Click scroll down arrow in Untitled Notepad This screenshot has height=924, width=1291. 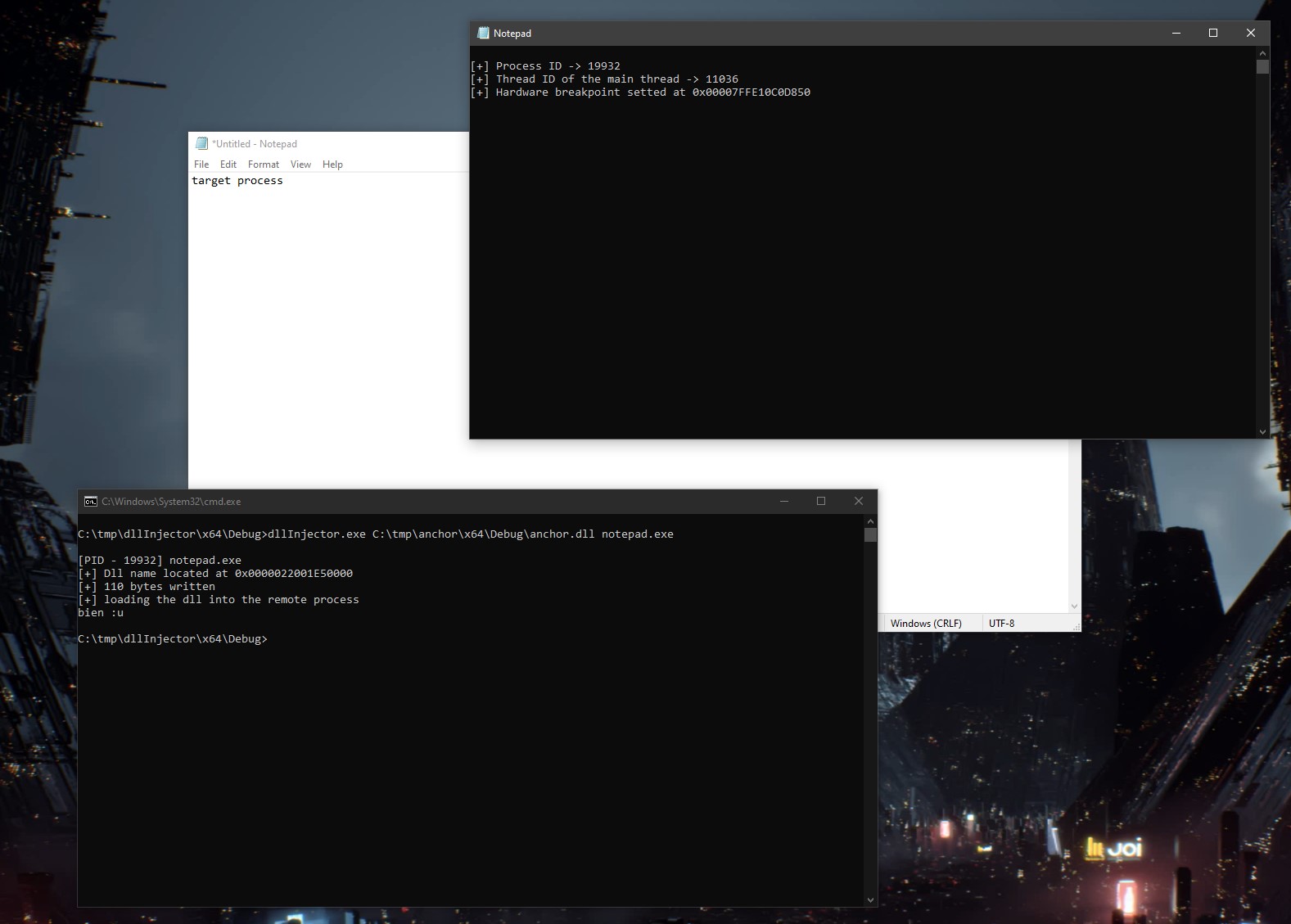click(1074, 606)
